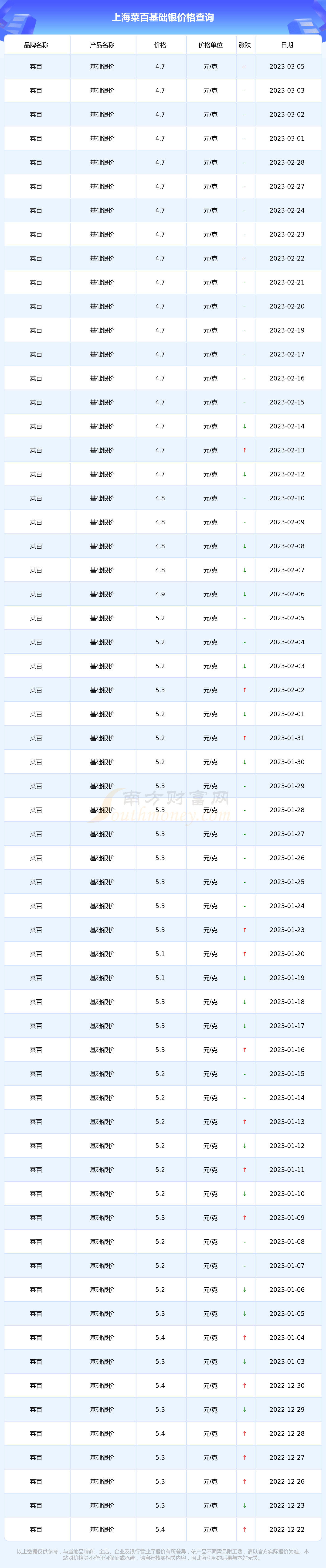Viewport: 326px width, 1568px height.
Task: Select the date cell 2023-03-01
Action: point(287,139)
